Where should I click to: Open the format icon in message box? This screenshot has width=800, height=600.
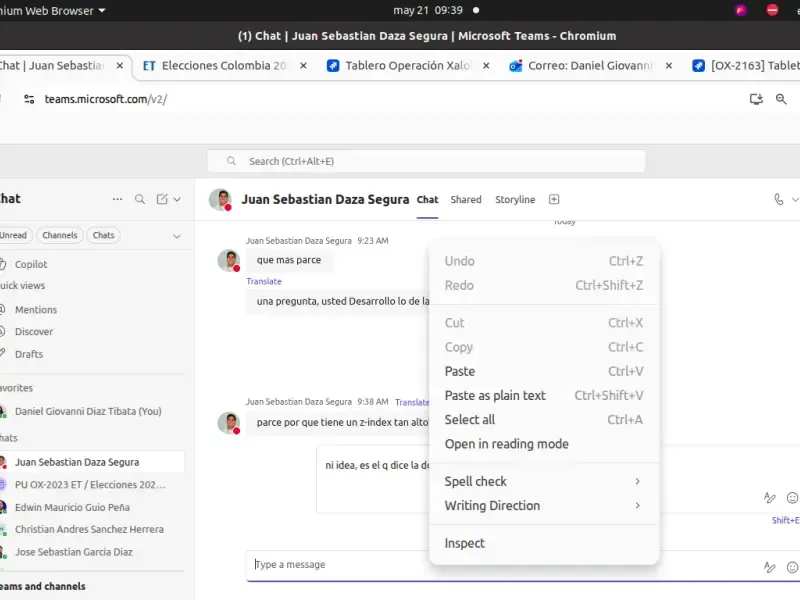[x=769, y=567]
